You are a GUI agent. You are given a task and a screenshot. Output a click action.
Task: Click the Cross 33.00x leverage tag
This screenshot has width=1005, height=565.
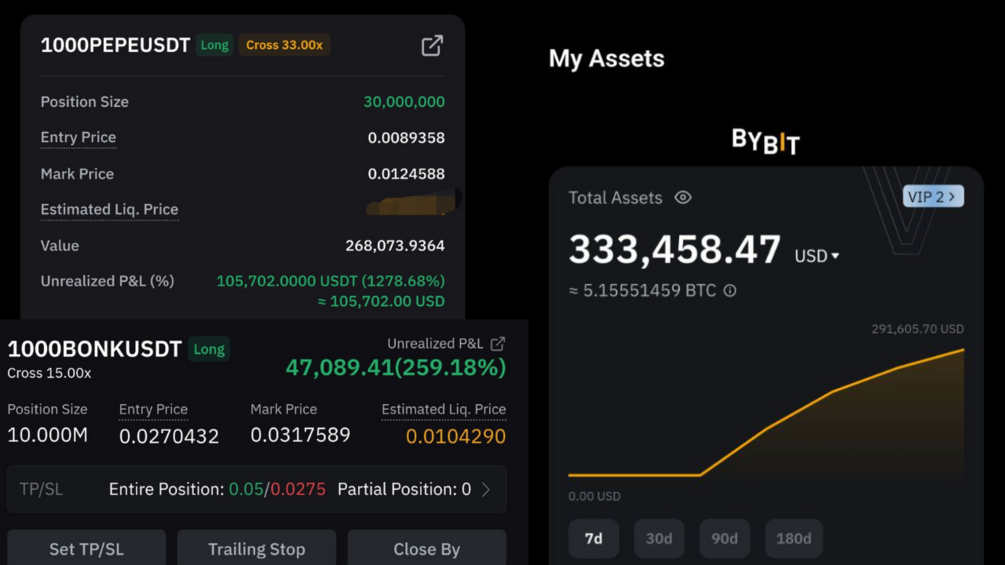284,45
